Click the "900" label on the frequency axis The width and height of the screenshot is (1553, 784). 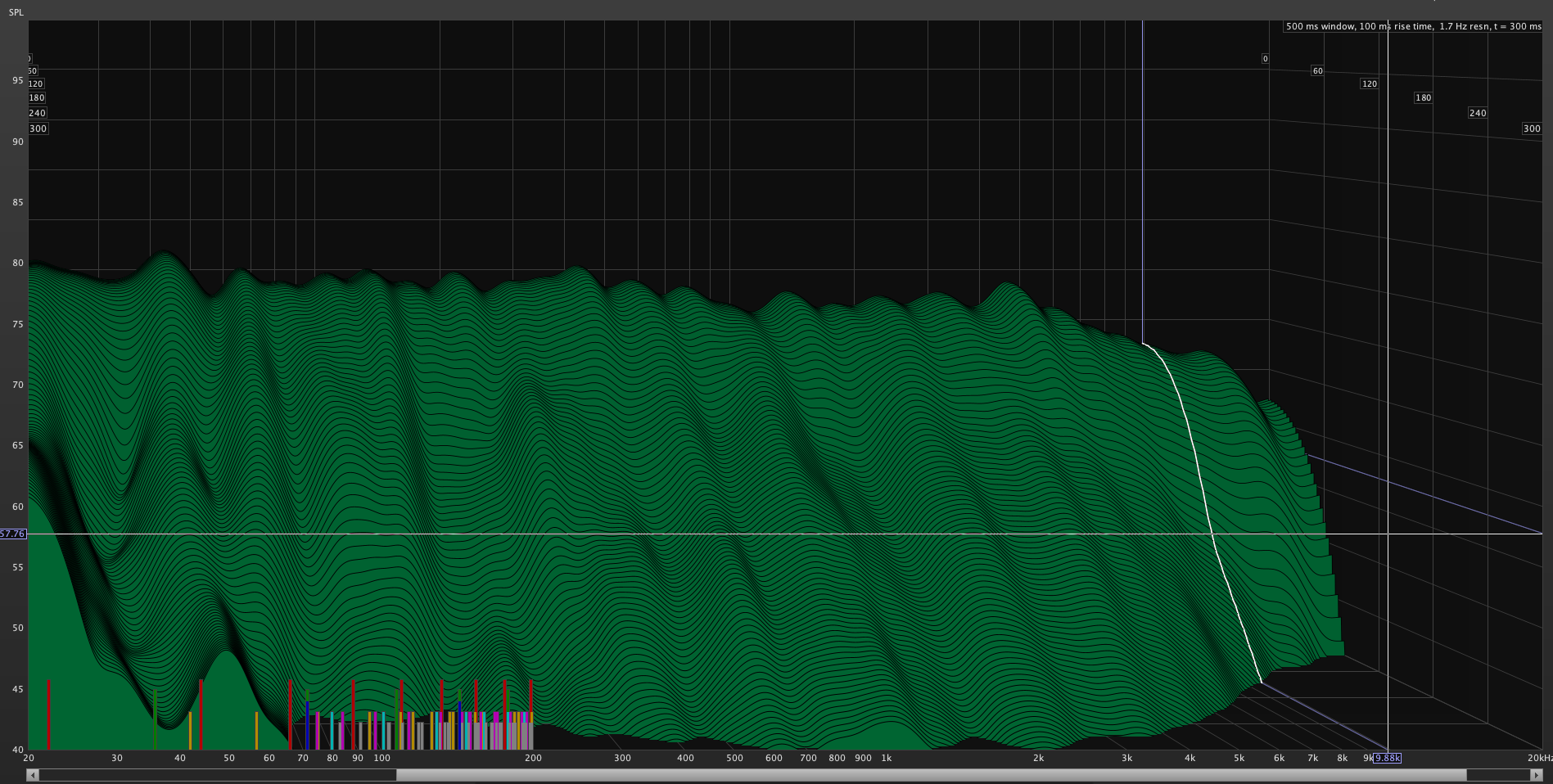pos(863,758)
